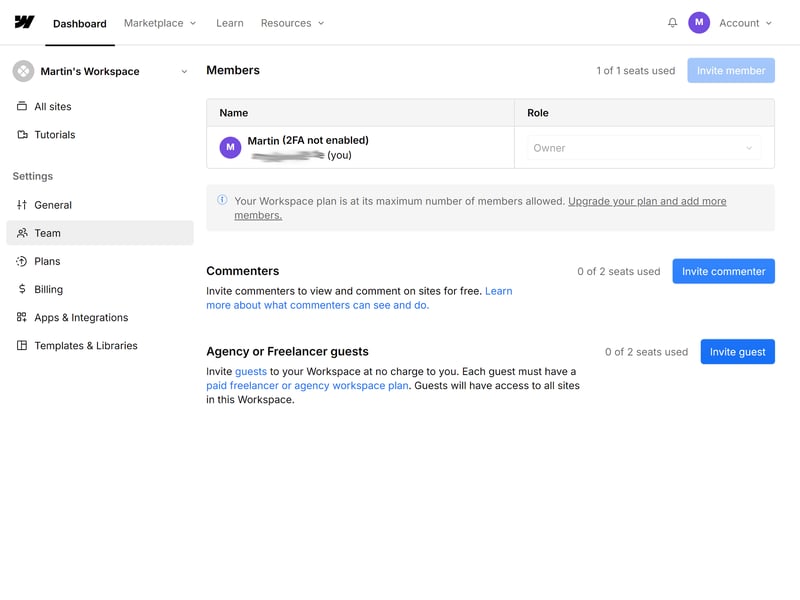The height and width of the screenshot is (600, 800).
Task: Click the Plans icon in sidebar
Action: (x=22, y=261)
